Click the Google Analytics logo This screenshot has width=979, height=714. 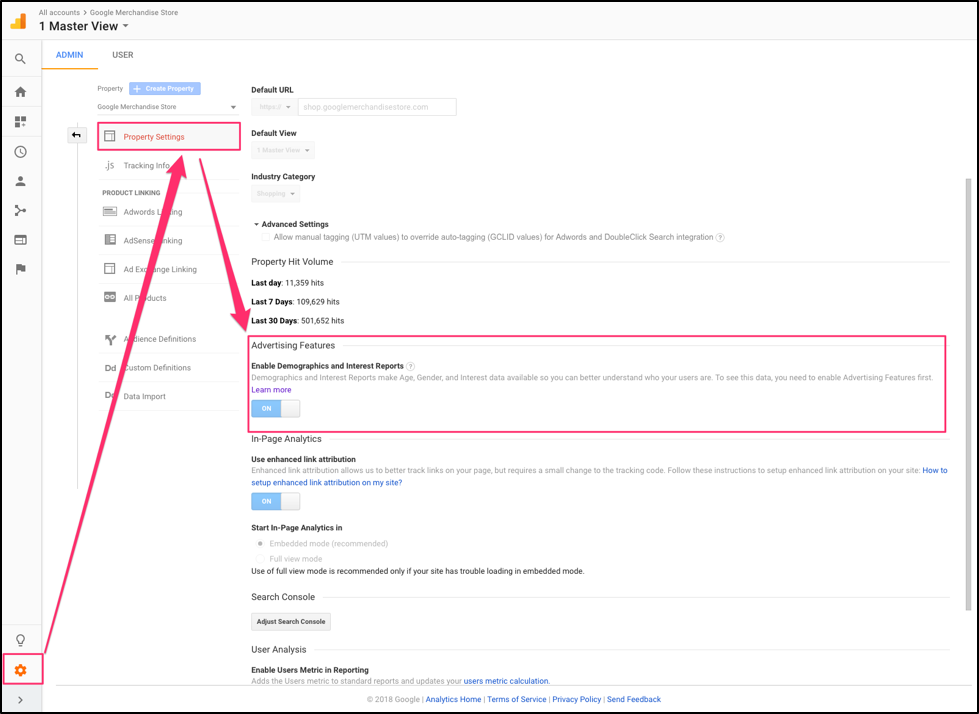(x=19, y=21)
